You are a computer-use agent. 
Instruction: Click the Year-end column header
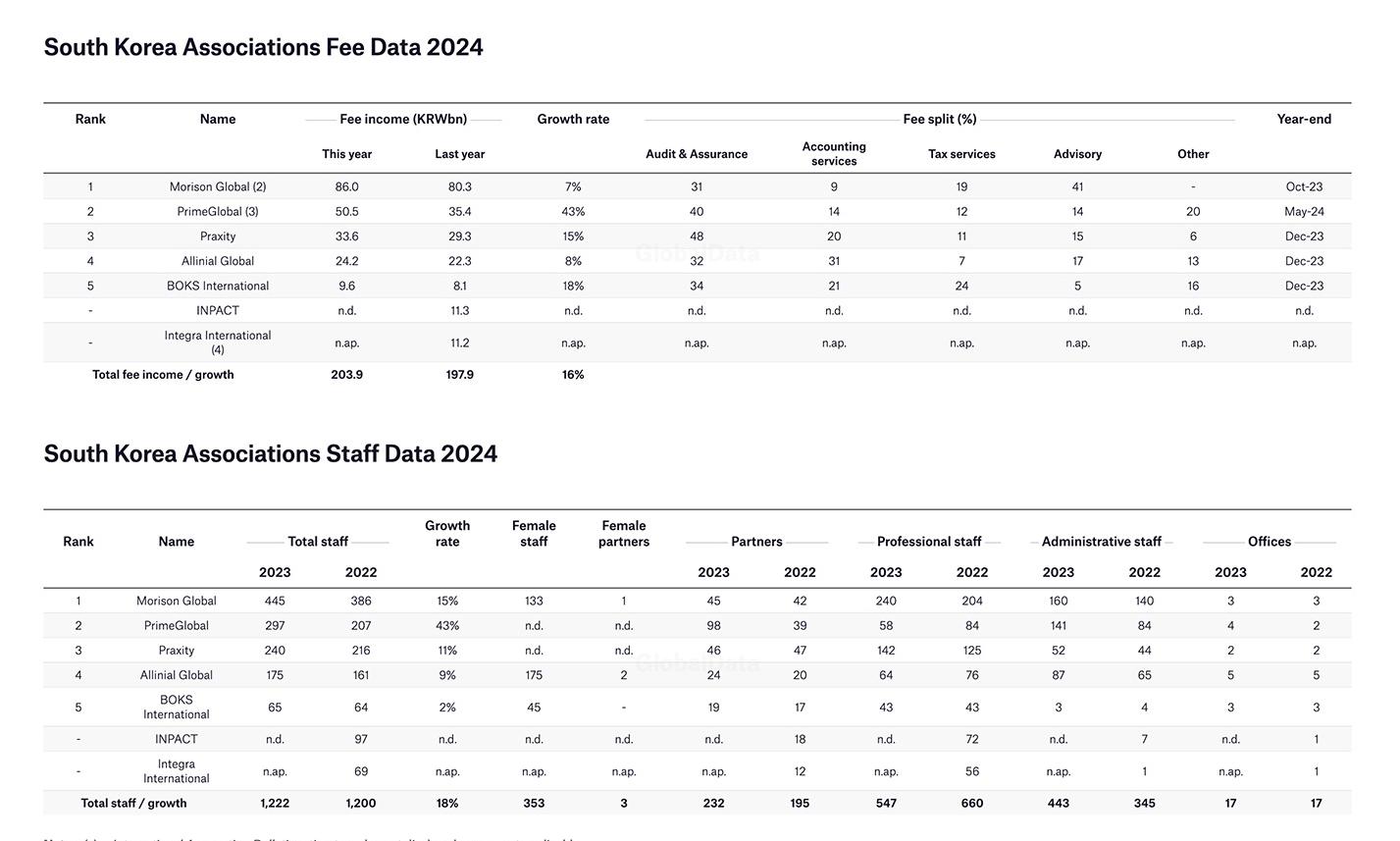[1304, 119]
